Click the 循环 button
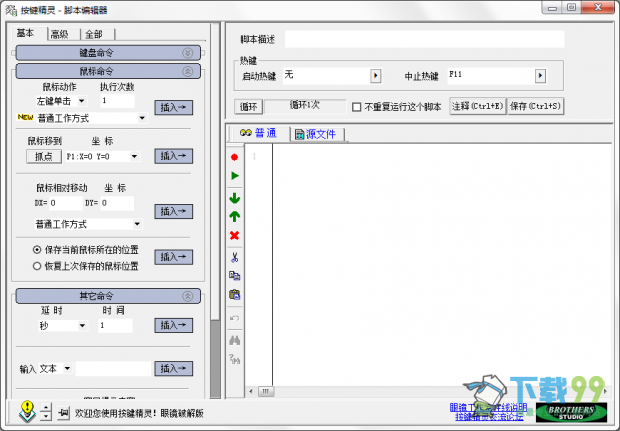The image size is (620, 431). pos(248,107)
